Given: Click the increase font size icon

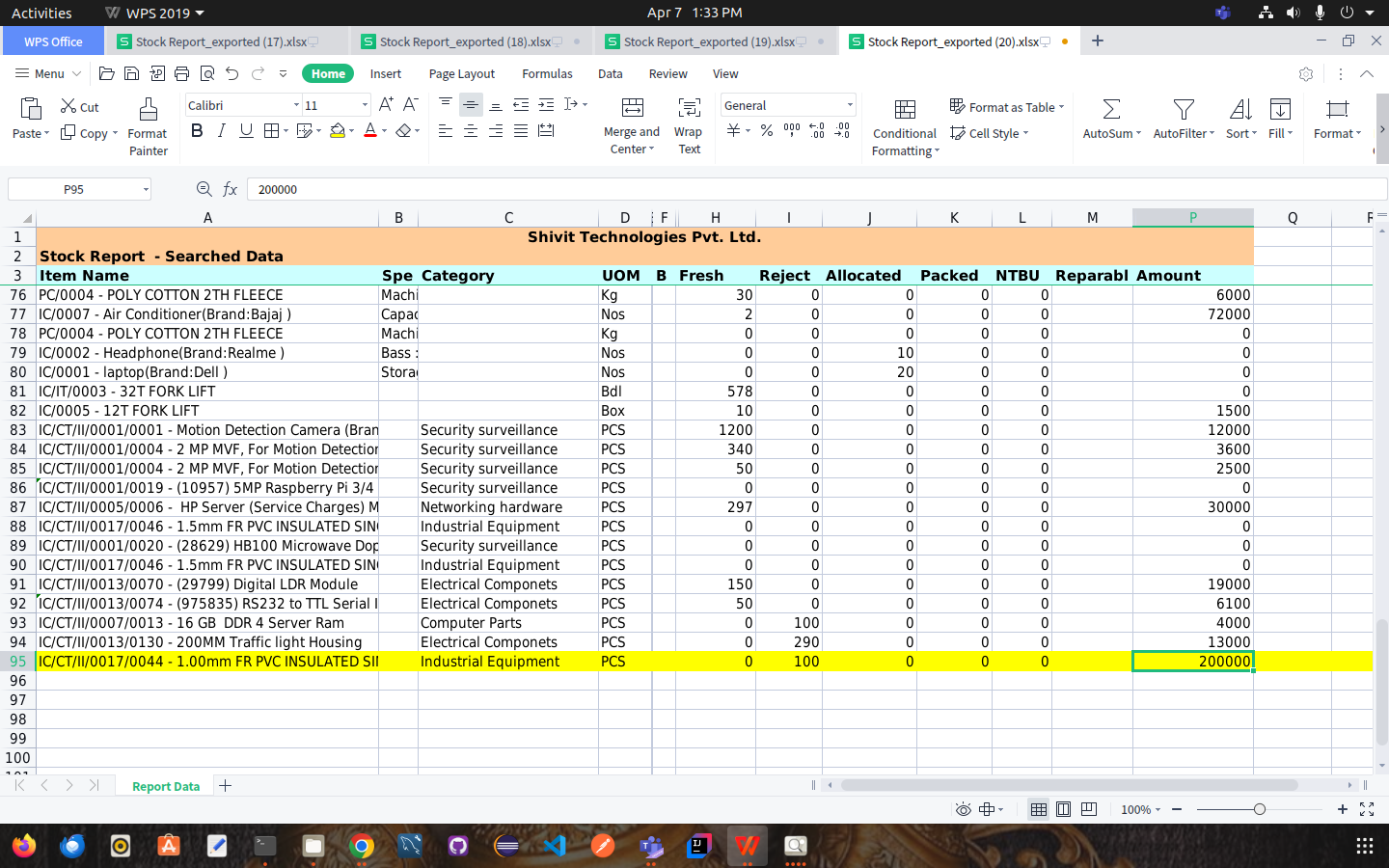Looking at the screenshot, I should tap(386, 104).
